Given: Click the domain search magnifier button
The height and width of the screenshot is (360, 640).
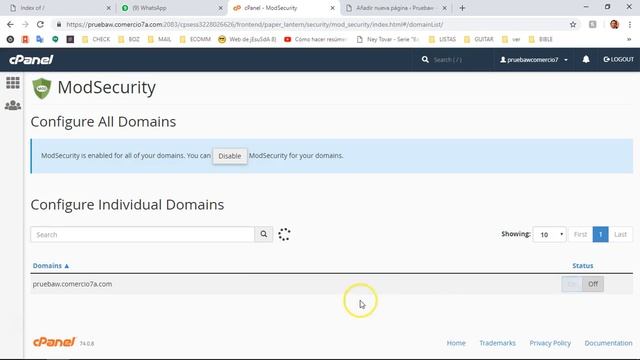Looking at the screenshot, I should tap(264, 234).
